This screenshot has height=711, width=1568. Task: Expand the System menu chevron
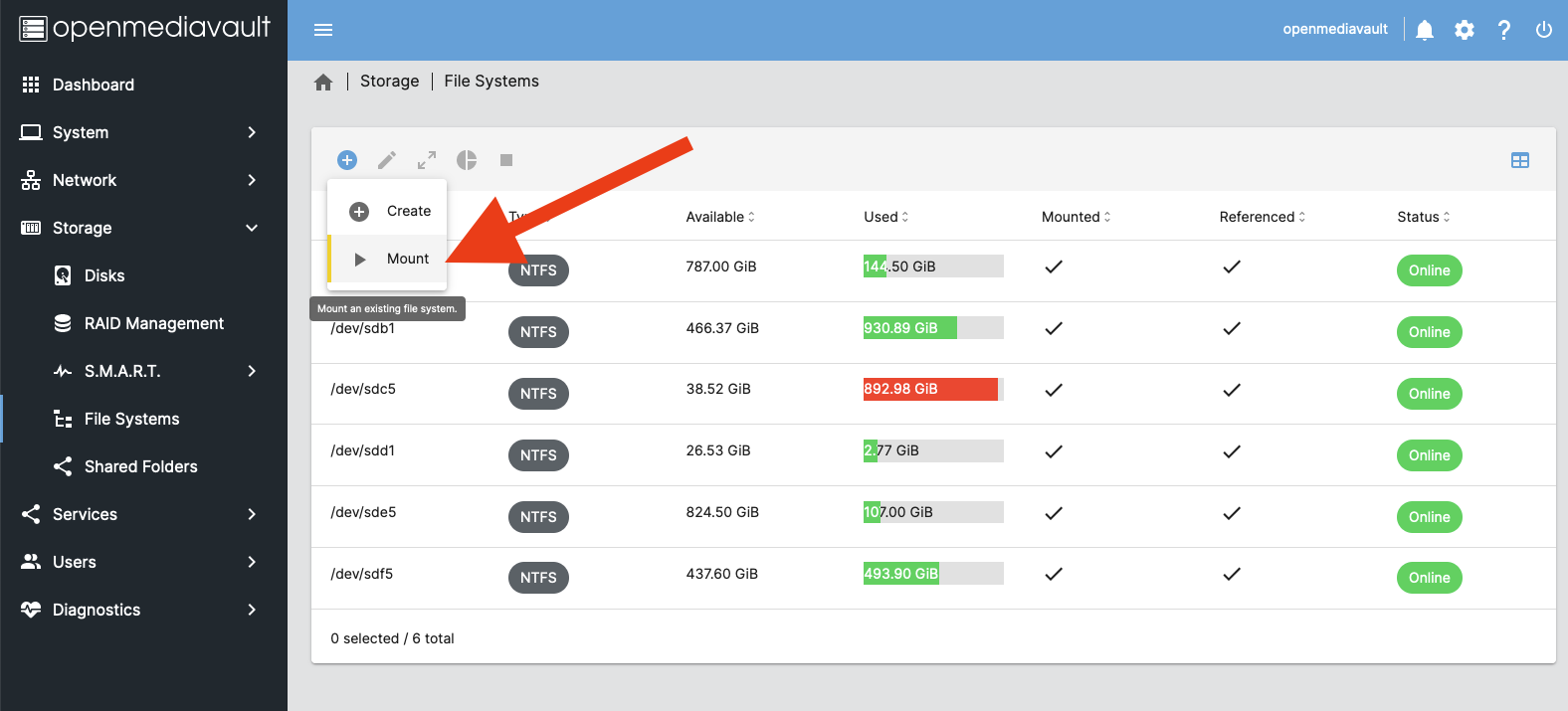(x=252, y=132)
